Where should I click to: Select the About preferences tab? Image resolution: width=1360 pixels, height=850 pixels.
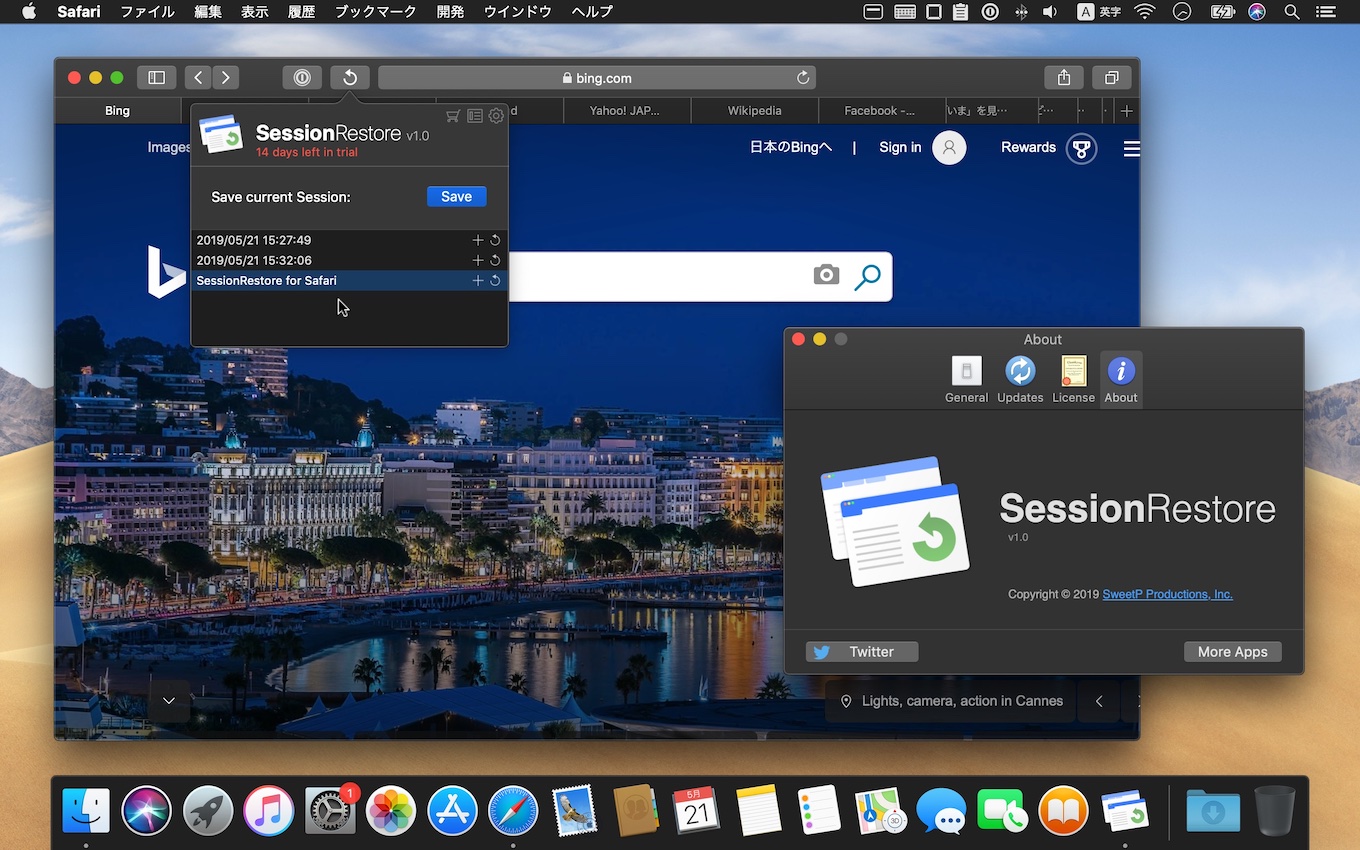pyautogui.click(x=1121, y=379)
